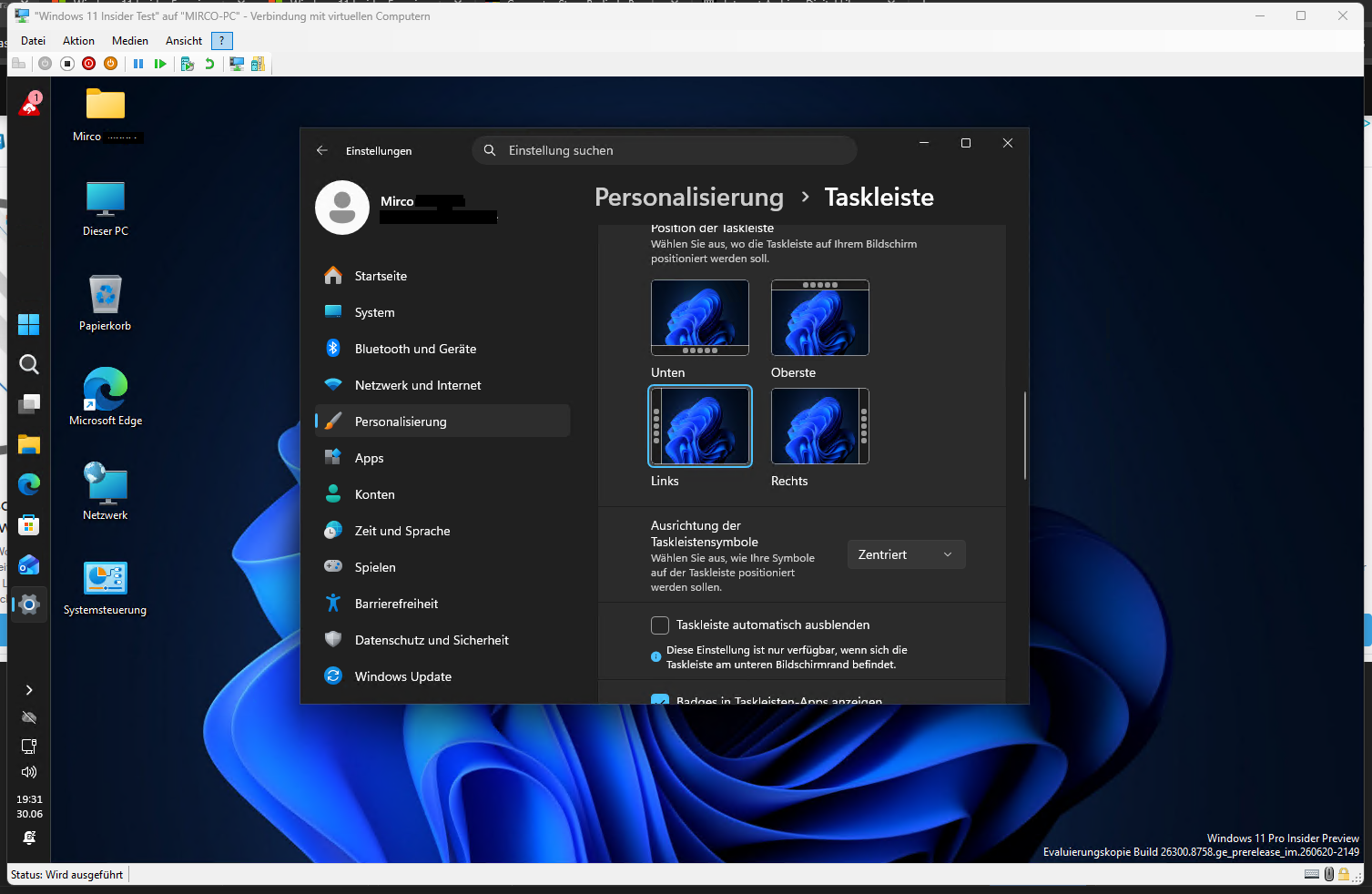
Task: Open the Datei menu
Action: point(33,41)
